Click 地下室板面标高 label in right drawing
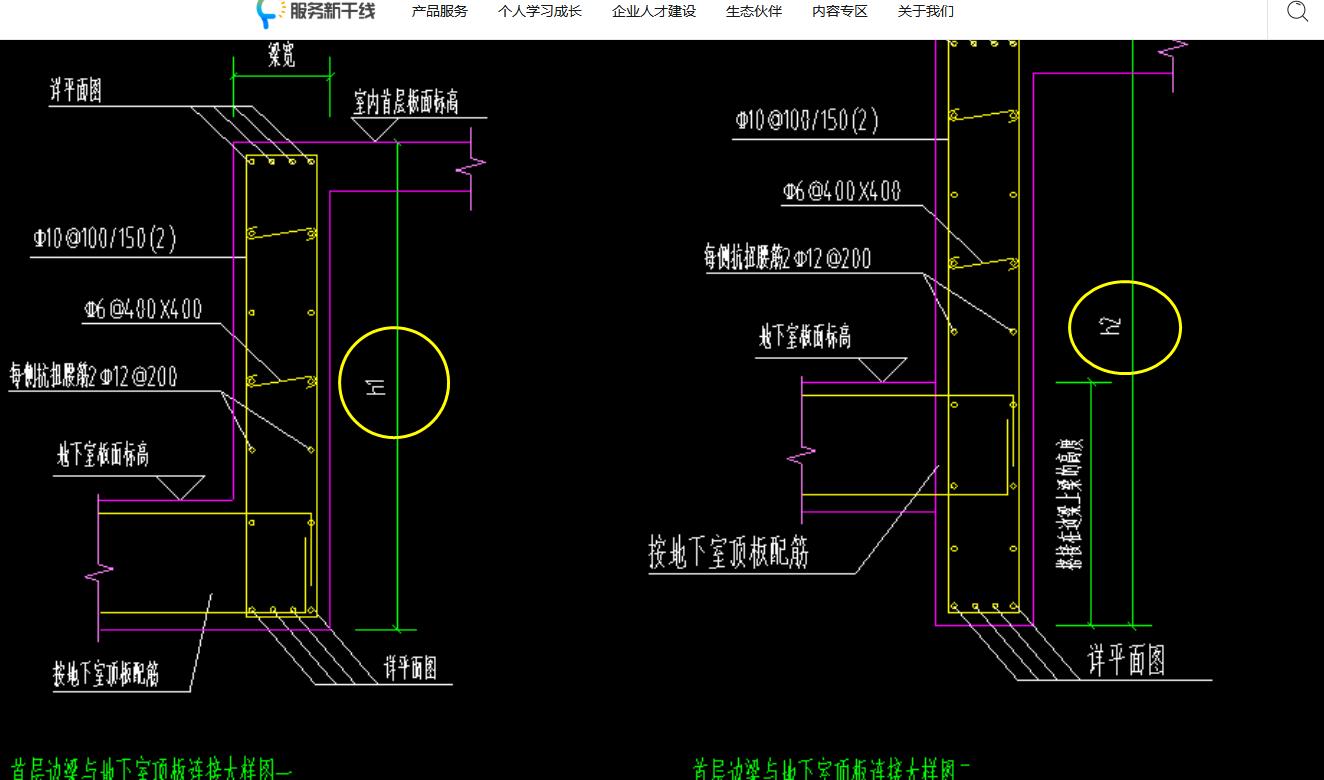Image resolution: width=1324 pixels, height=780 pixels. 805,338
